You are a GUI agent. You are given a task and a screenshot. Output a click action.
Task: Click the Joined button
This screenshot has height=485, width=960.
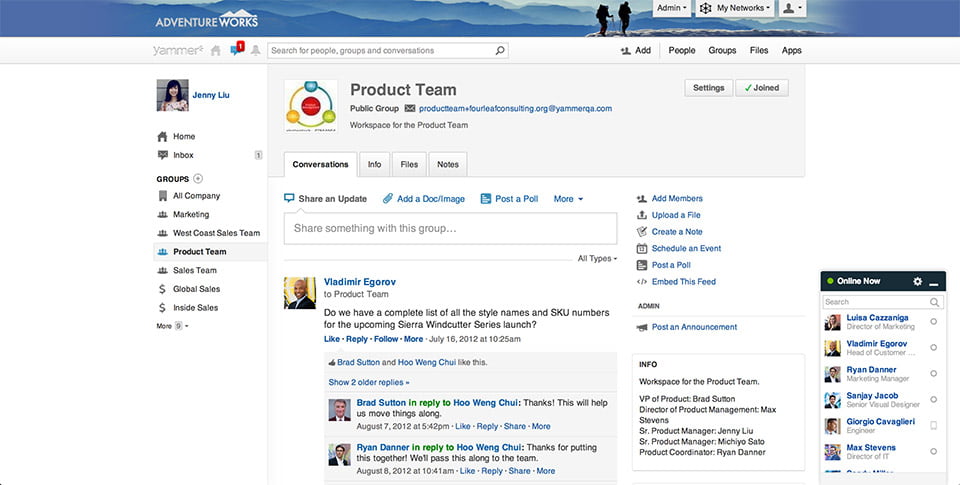pos(762,88)
